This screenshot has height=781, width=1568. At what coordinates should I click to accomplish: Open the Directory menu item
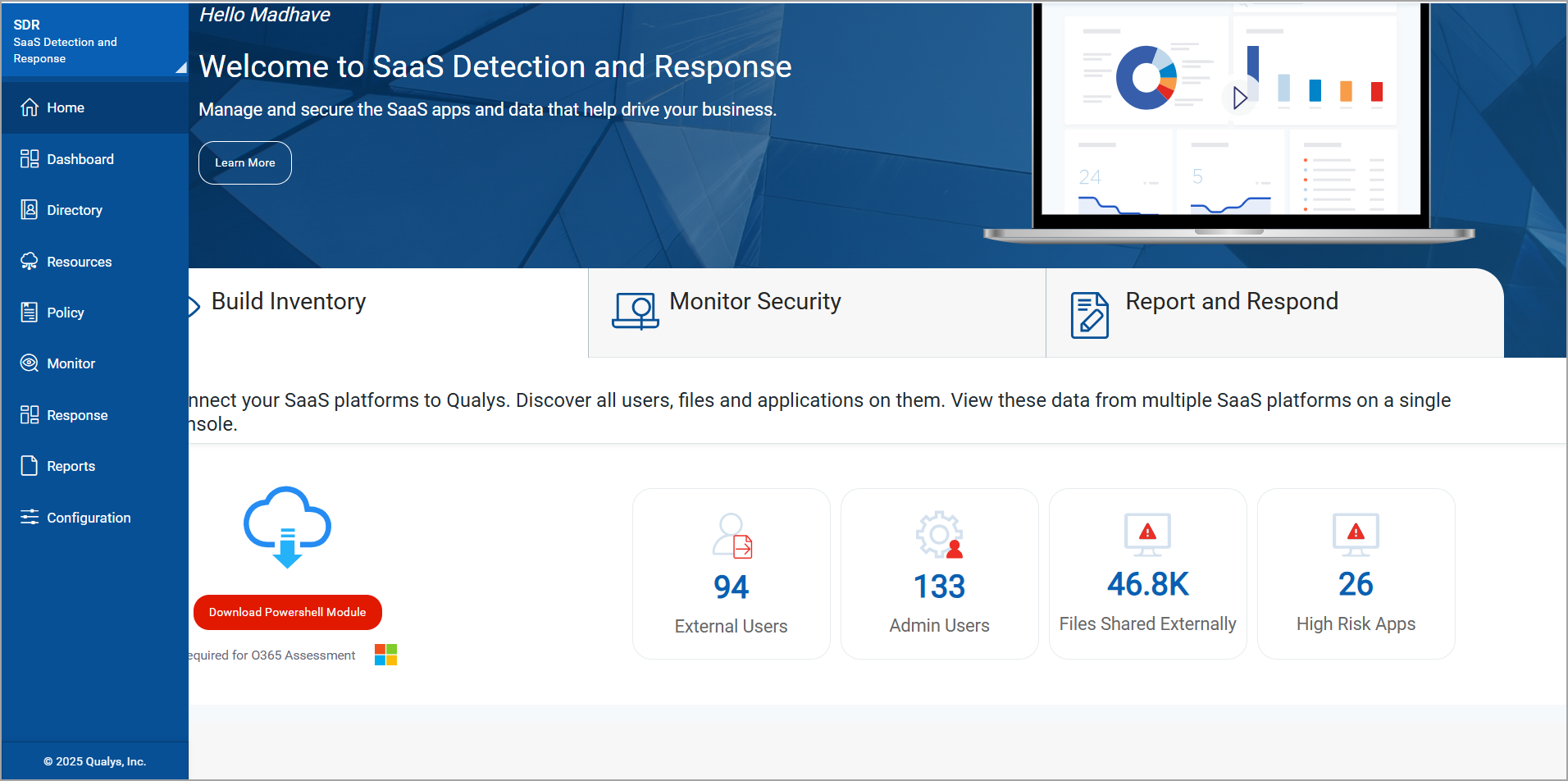coord(95,210)
